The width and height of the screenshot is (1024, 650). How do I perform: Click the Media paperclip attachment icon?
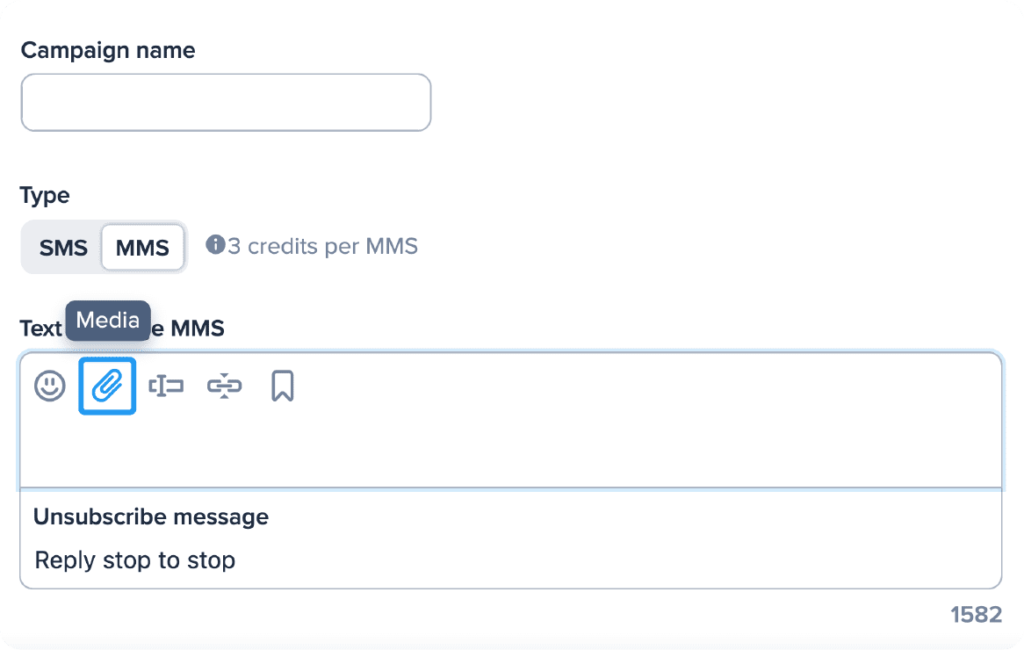click(x=107, y=386)
